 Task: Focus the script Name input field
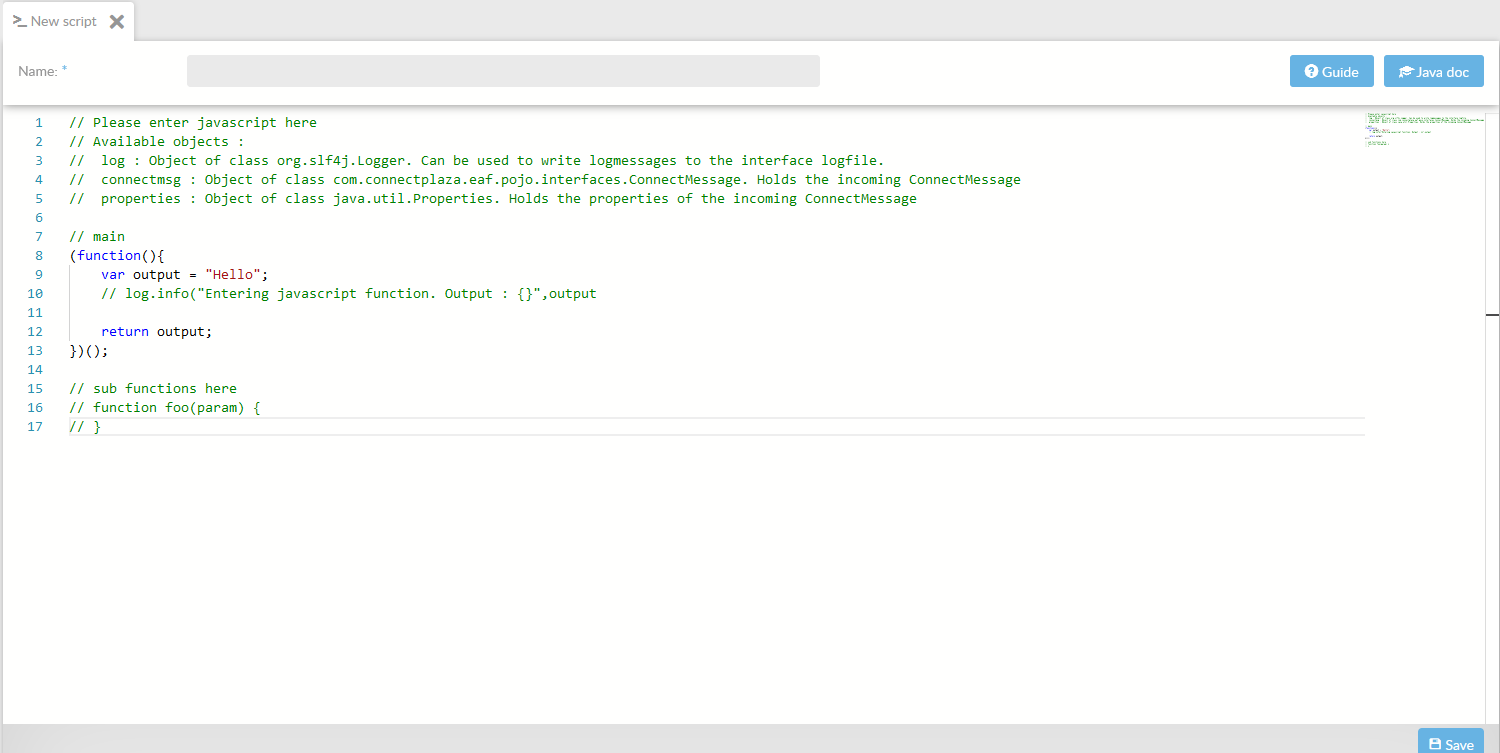pyautogui.click(x=503, y=71)
